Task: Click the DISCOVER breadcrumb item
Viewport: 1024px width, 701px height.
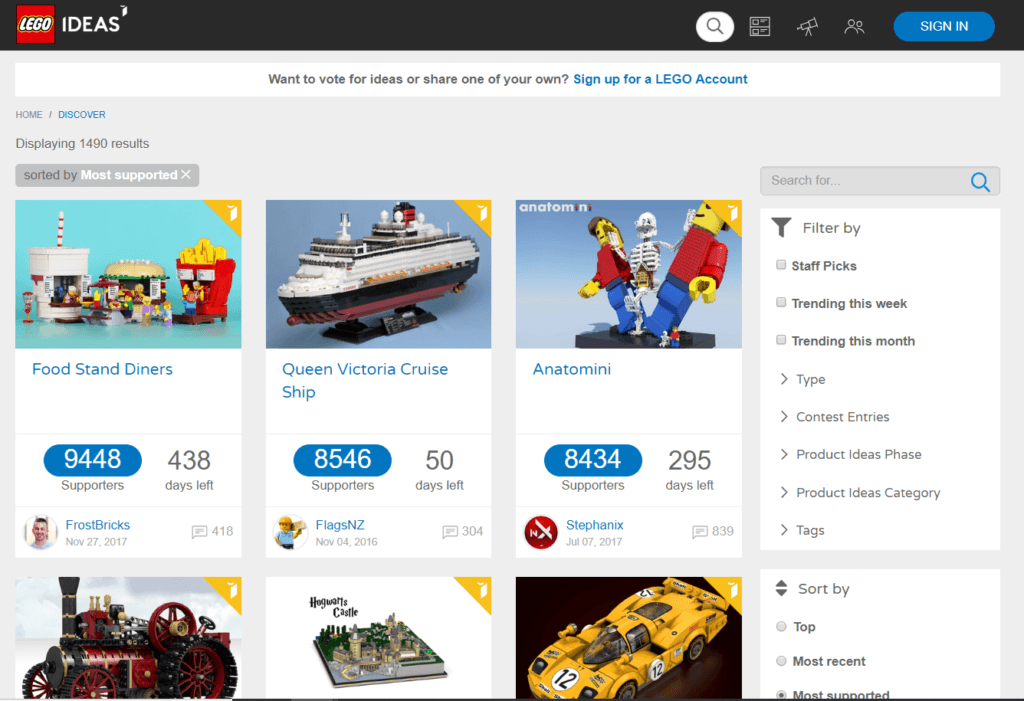Action: (x=82, y=115)
